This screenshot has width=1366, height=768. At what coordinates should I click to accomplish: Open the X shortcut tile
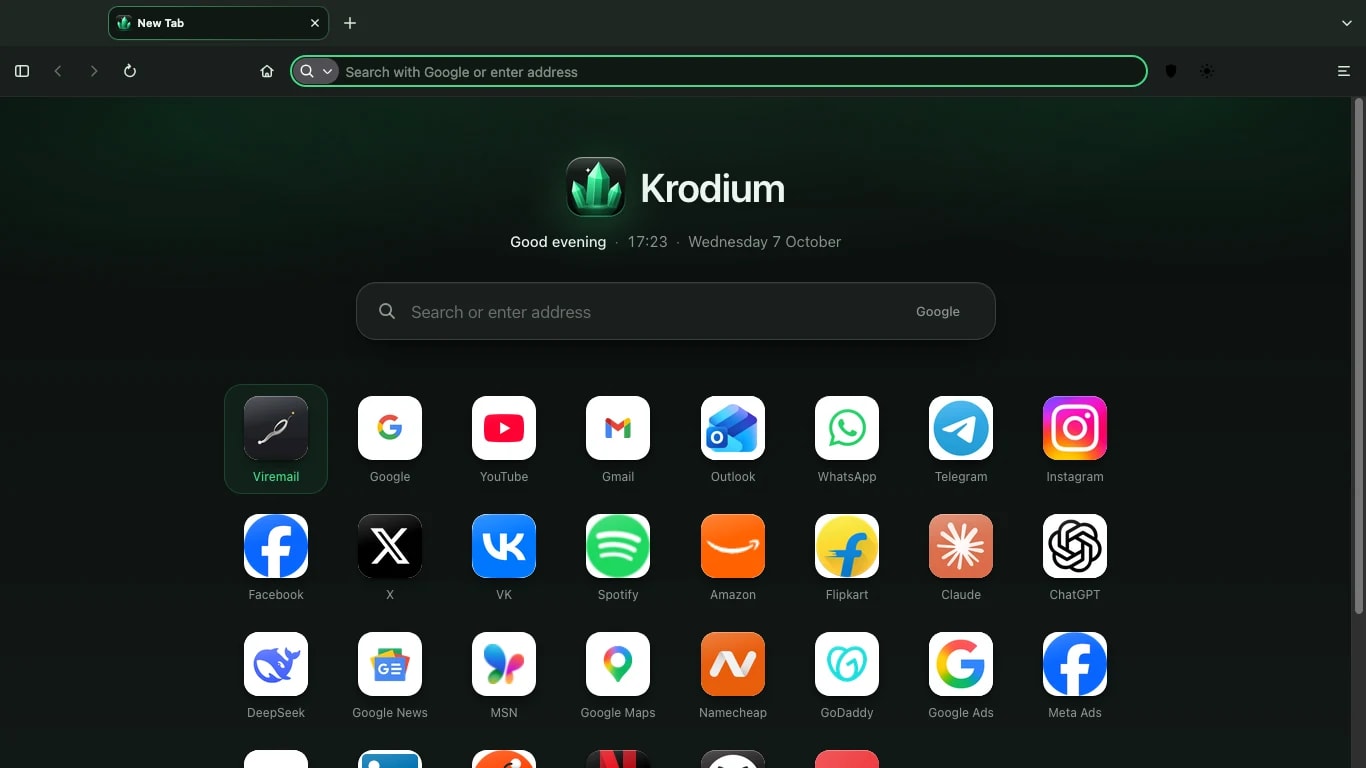(x=390, y=557)
